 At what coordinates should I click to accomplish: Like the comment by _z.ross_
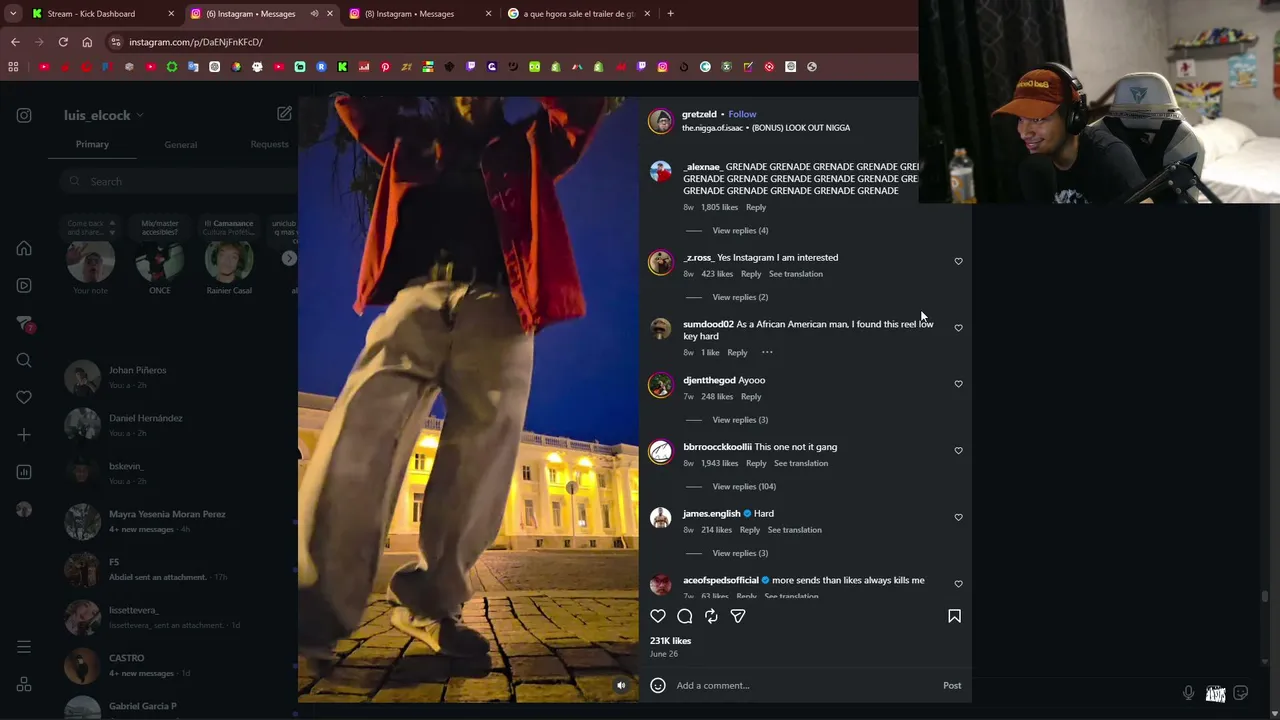tap(958, 261)
